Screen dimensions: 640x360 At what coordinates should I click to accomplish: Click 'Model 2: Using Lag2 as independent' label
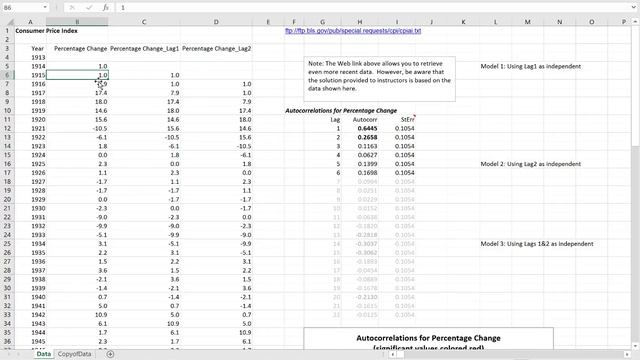[531, 164]
